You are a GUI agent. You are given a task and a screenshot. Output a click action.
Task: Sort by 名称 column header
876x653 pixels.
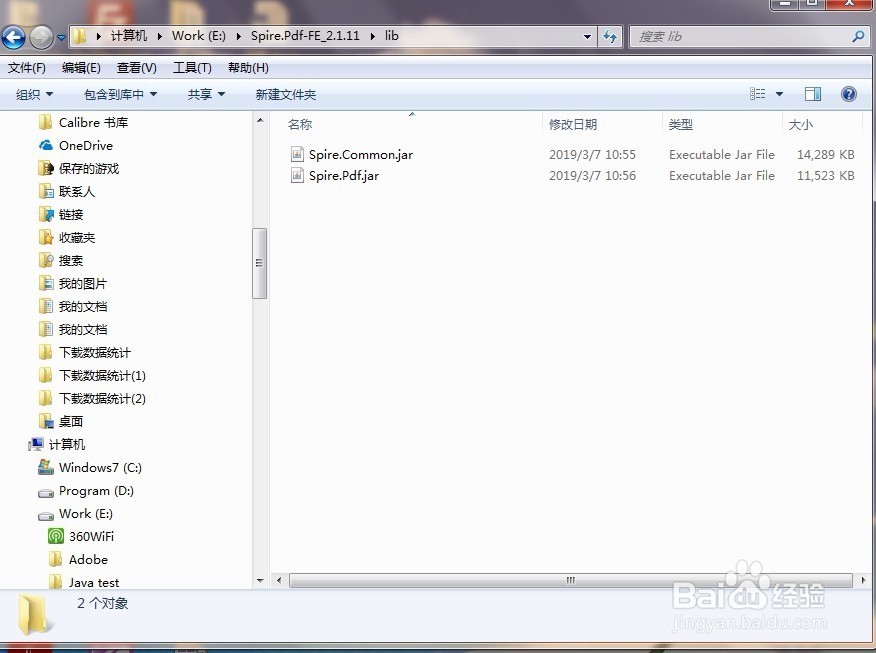tap(299, 125)
